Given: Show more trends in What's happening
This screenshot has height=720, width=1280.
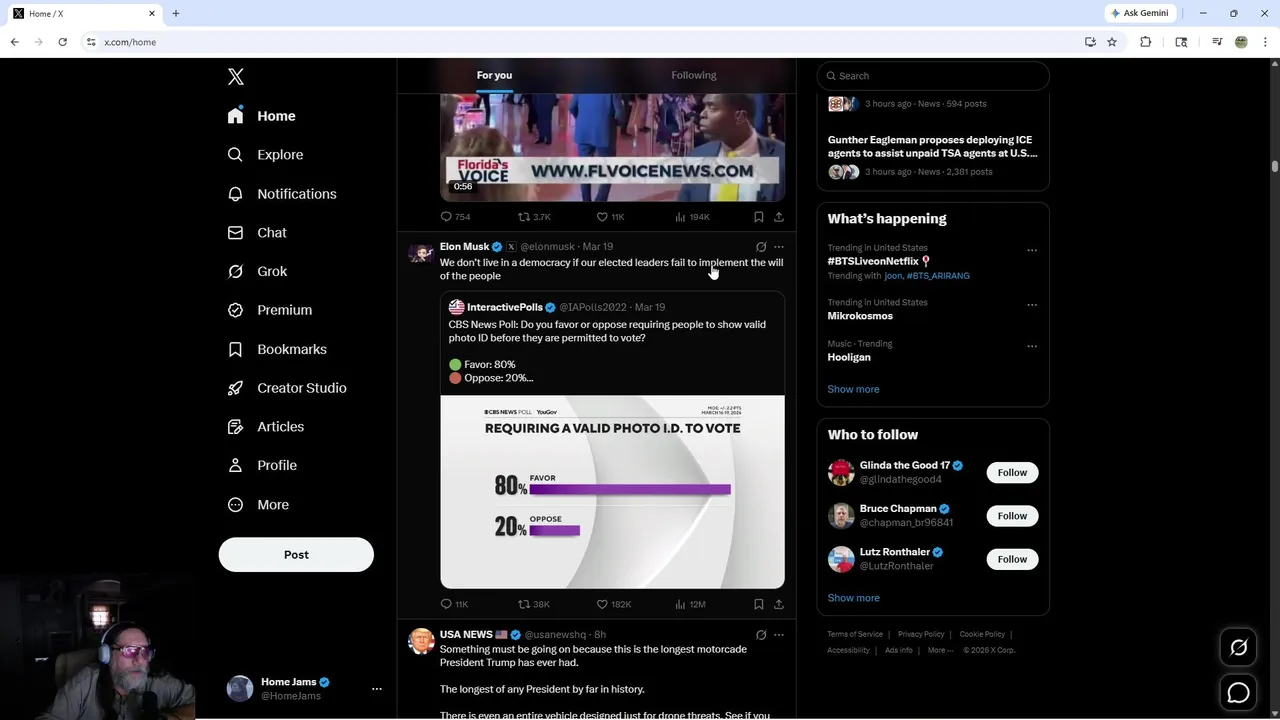Looking at the screenshot, I should (x=853, y=390).
